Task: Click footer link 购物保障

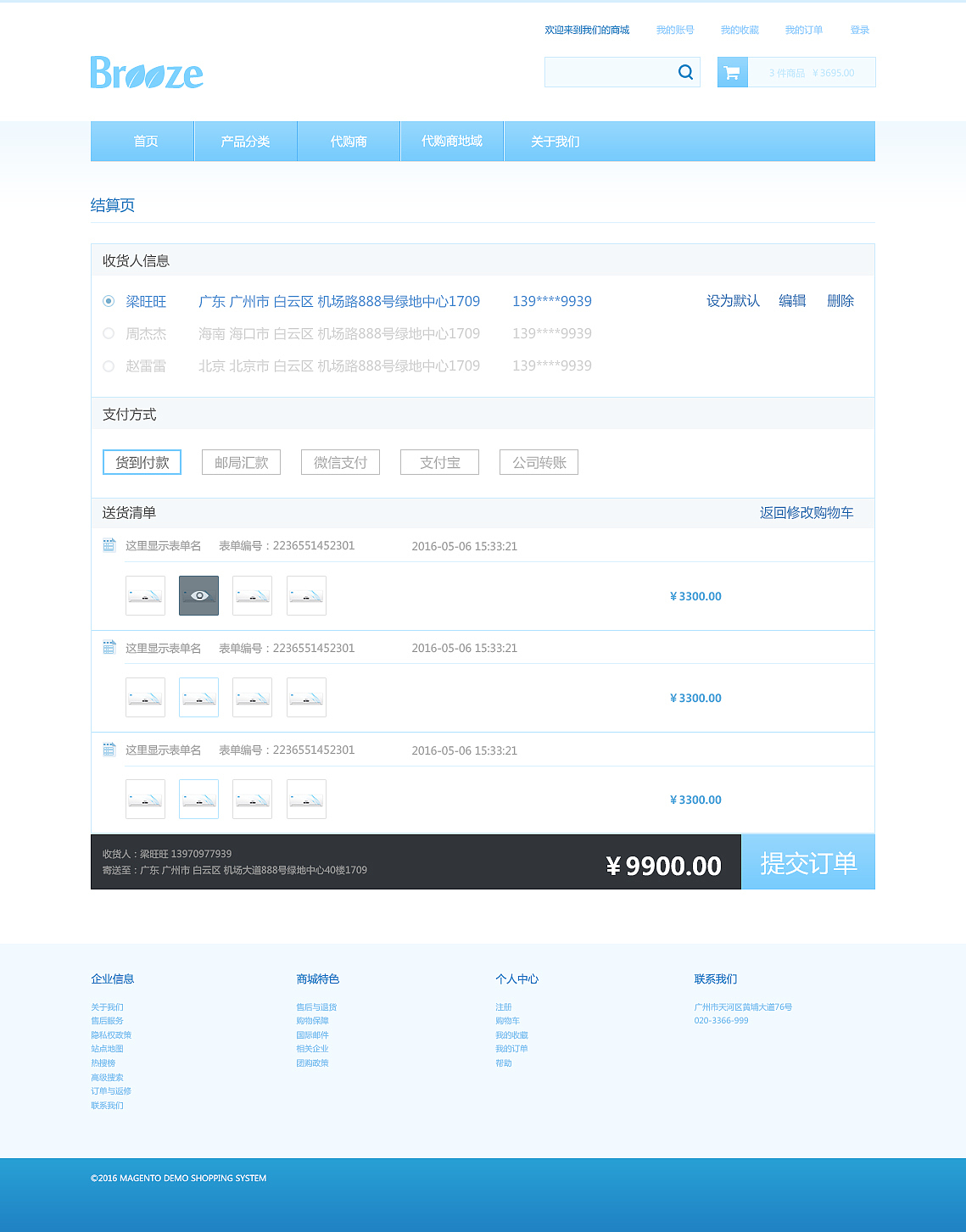Action: pyautogui.click(x=312, y=1021)
